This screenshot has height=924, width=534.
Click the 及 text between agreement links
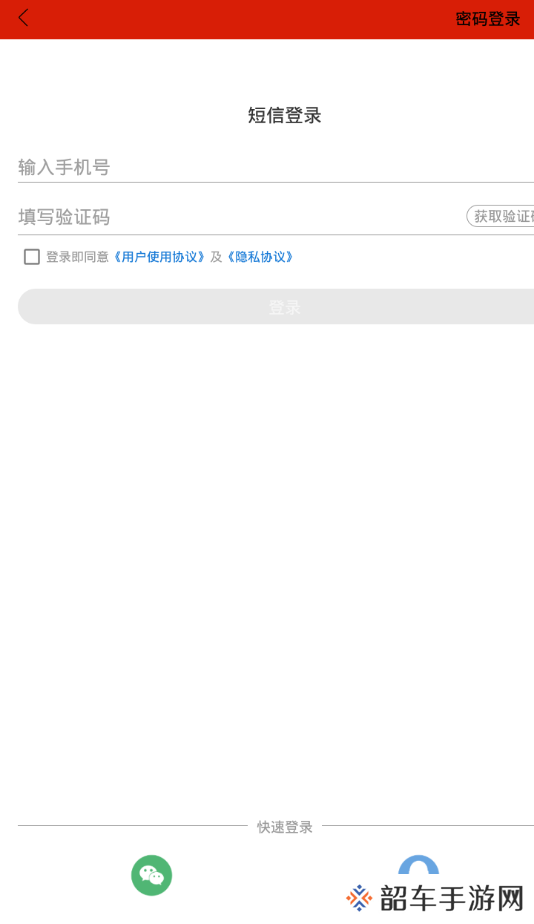tap(216, 257)
